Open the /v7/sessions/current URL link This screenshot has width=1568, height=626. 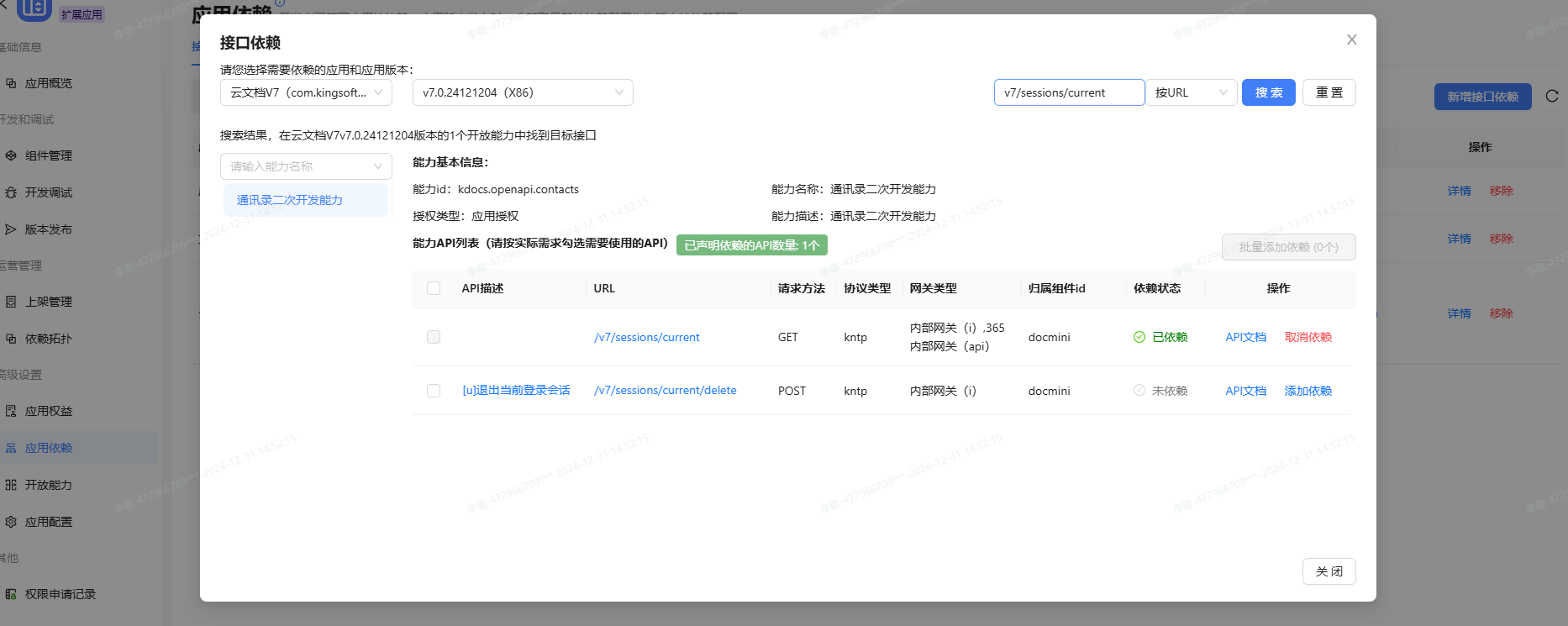coord(647,337)
